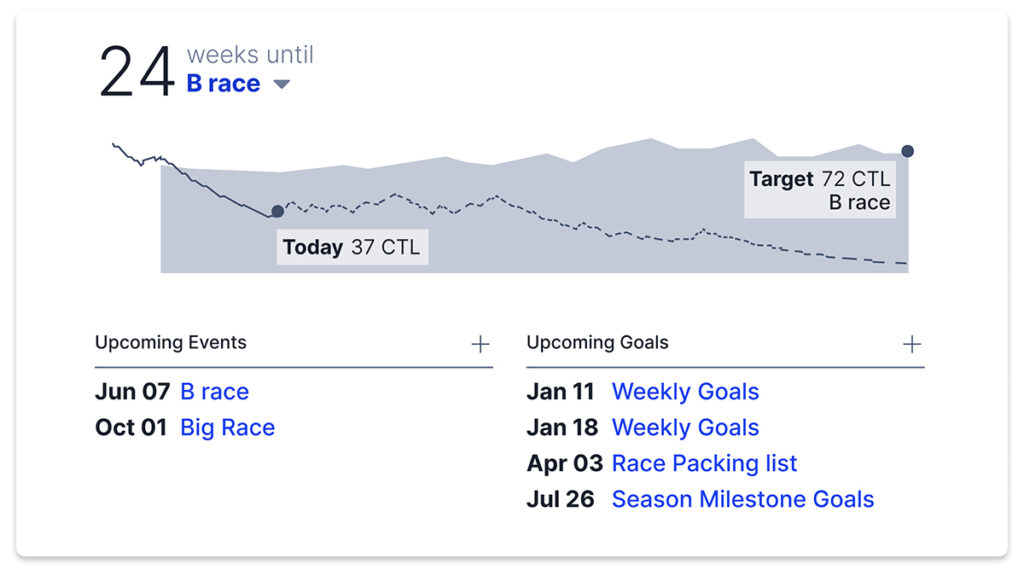This screenshot has width=1024, height=576.
Task: Click the bold B race countdown title
Action: (x=223, y=84)
